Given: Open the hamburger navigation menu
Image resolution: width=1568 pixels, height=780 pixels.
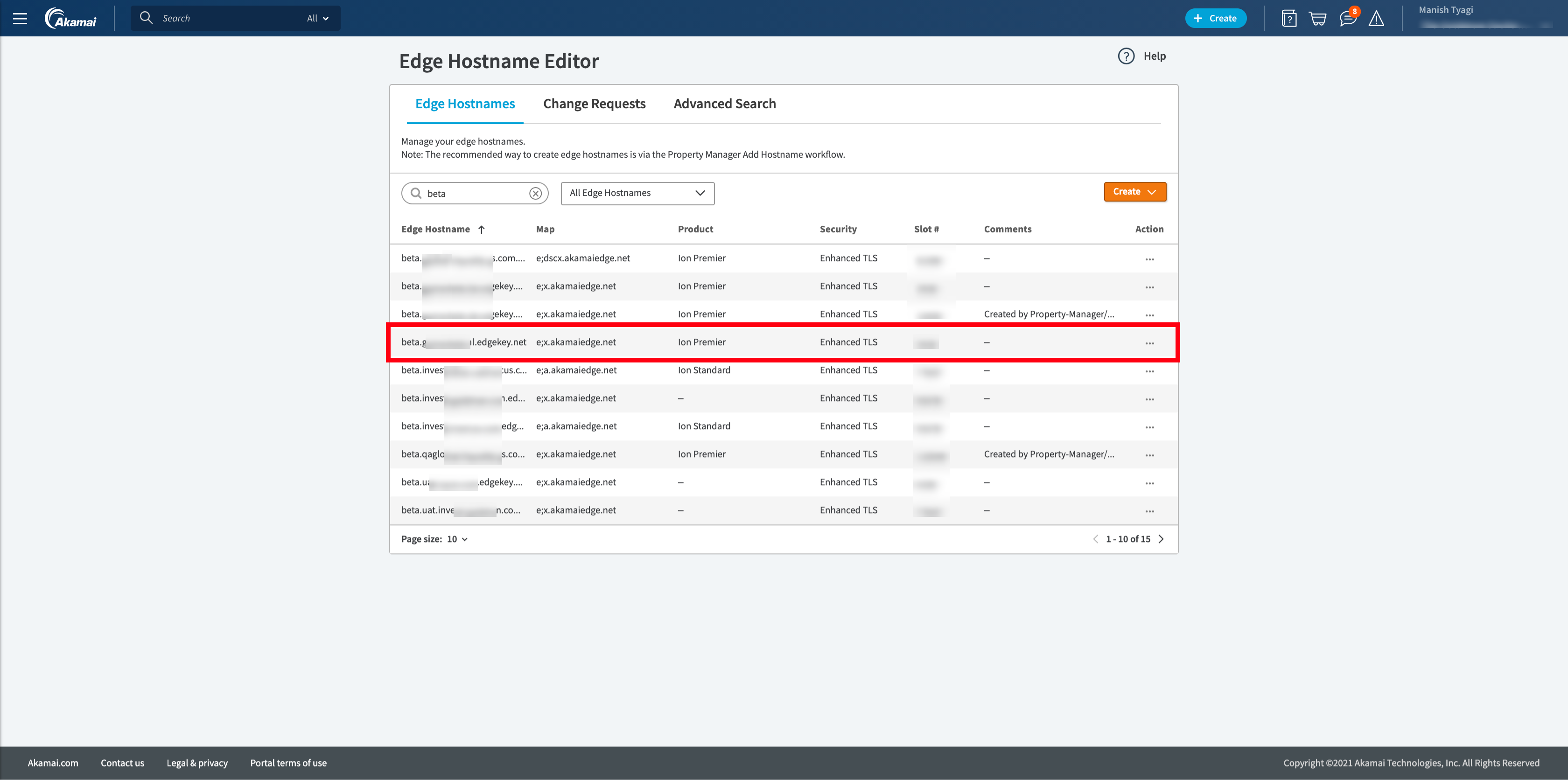Looking at the screenshot, I should 20,18.
